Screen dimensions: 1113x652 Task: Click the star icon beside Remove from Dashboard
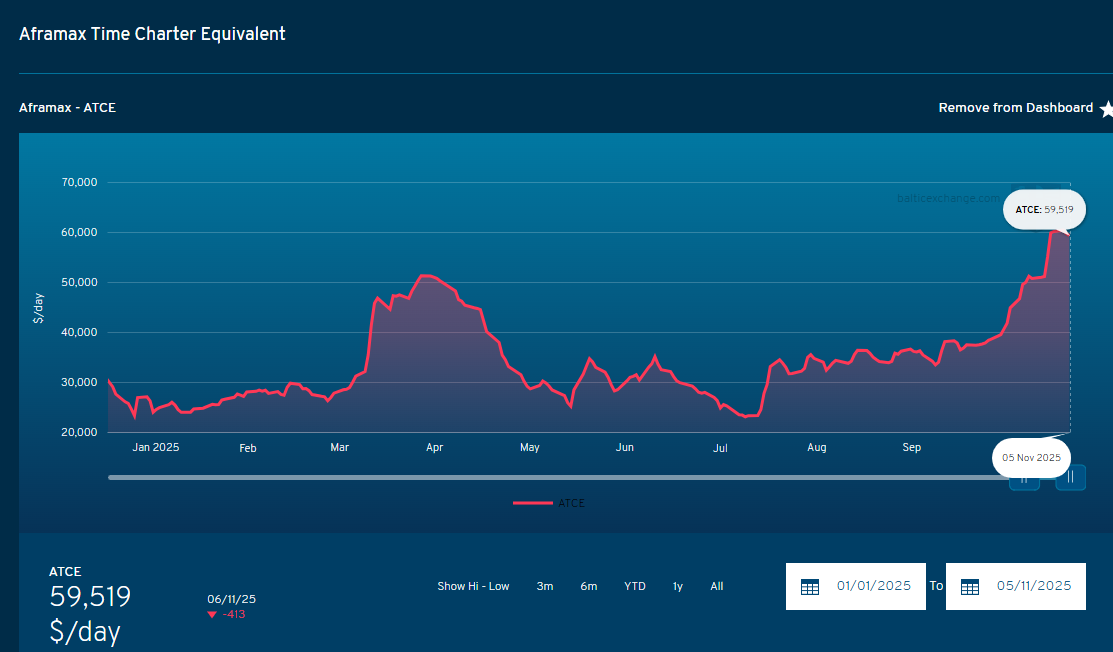coord(1106,109)
